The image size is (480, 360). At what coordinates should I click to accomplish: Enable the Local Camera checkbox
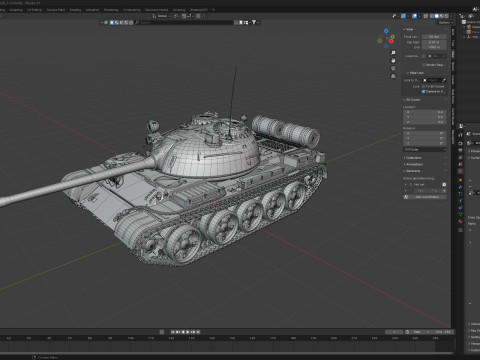click(x=424, y=56)
